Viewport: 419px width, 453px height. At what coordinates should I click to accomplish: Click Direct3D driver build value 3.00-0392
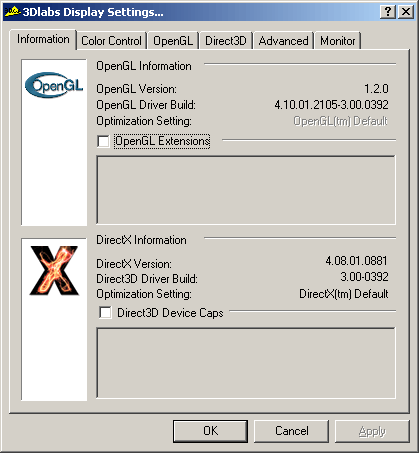click(364, 277)
